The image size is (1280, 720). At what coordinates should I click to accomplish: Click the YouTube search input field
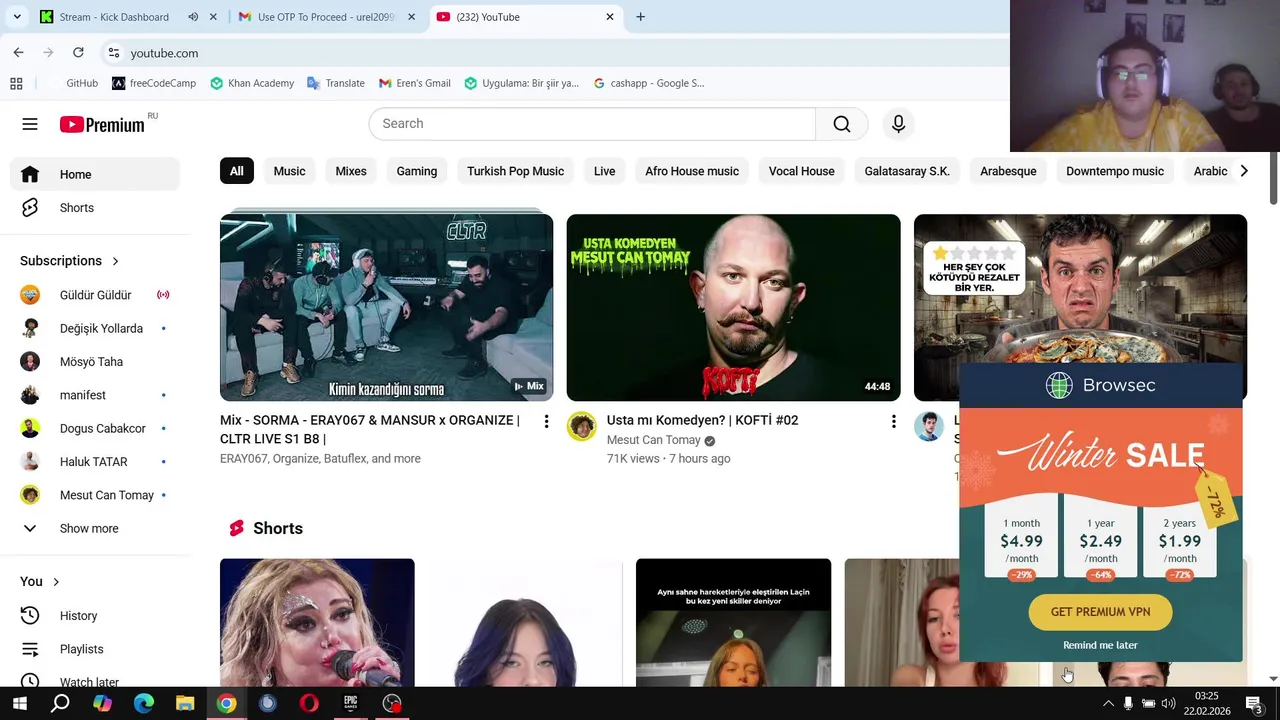pos(592,124)
